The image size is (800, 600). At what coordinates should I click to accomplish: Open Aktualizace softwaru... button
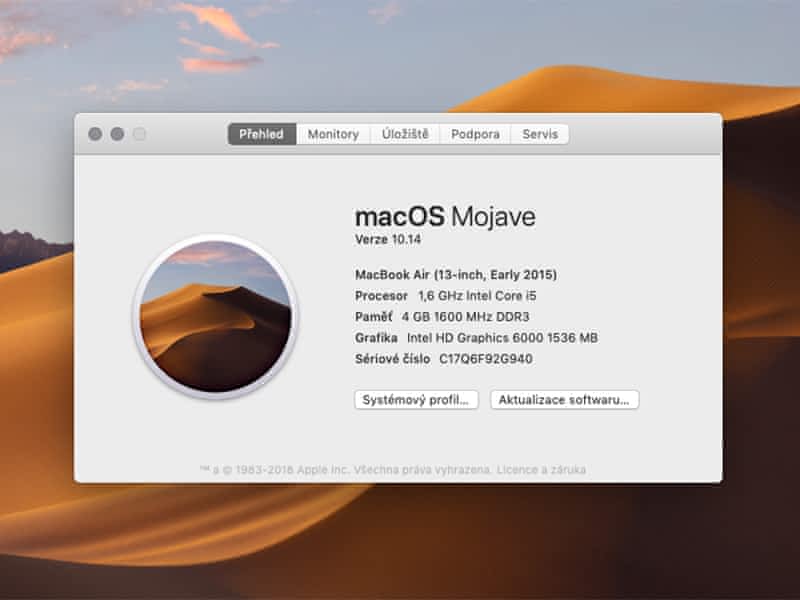[x=564, y=399]
